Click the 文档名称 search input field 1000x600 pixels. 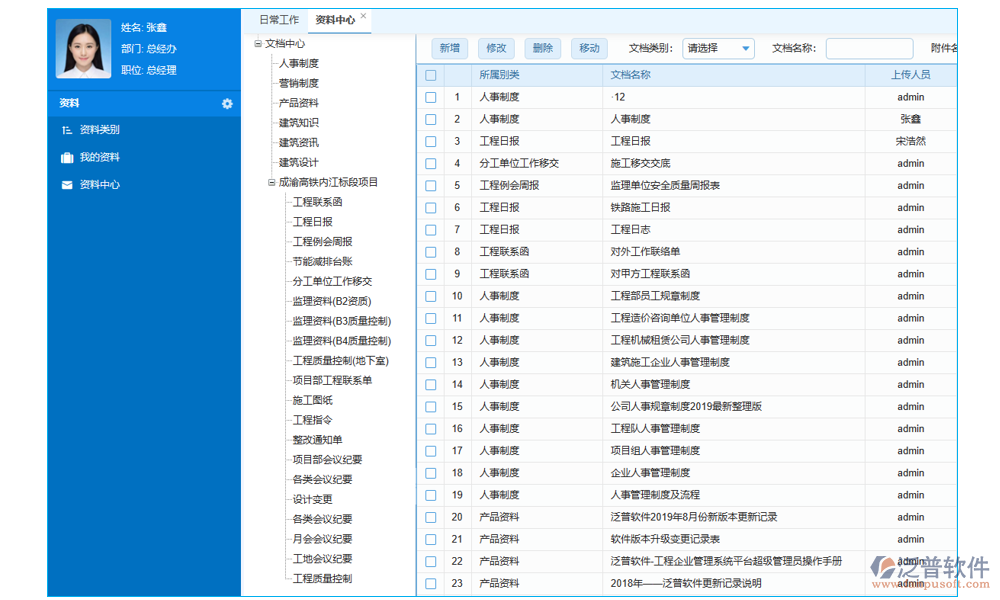pos(868,47)
